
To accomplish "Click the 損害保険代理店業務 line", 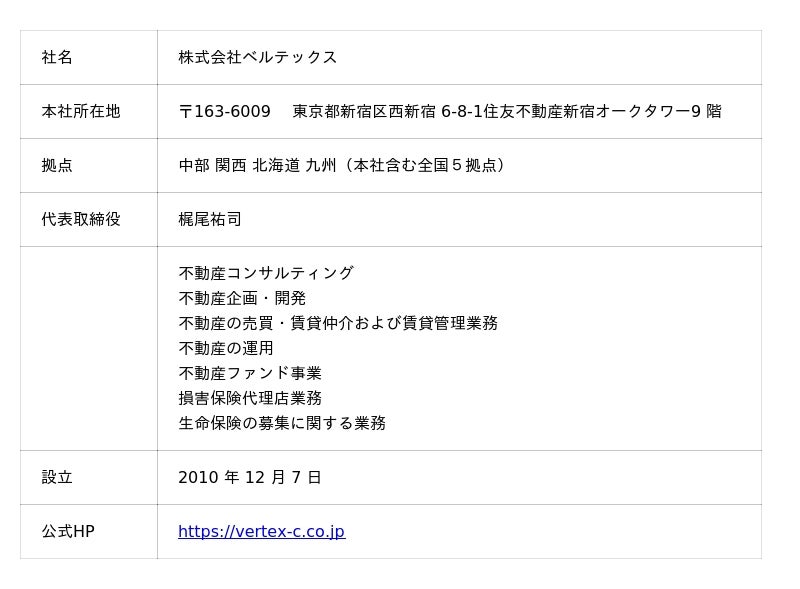I will click(250, 399).
